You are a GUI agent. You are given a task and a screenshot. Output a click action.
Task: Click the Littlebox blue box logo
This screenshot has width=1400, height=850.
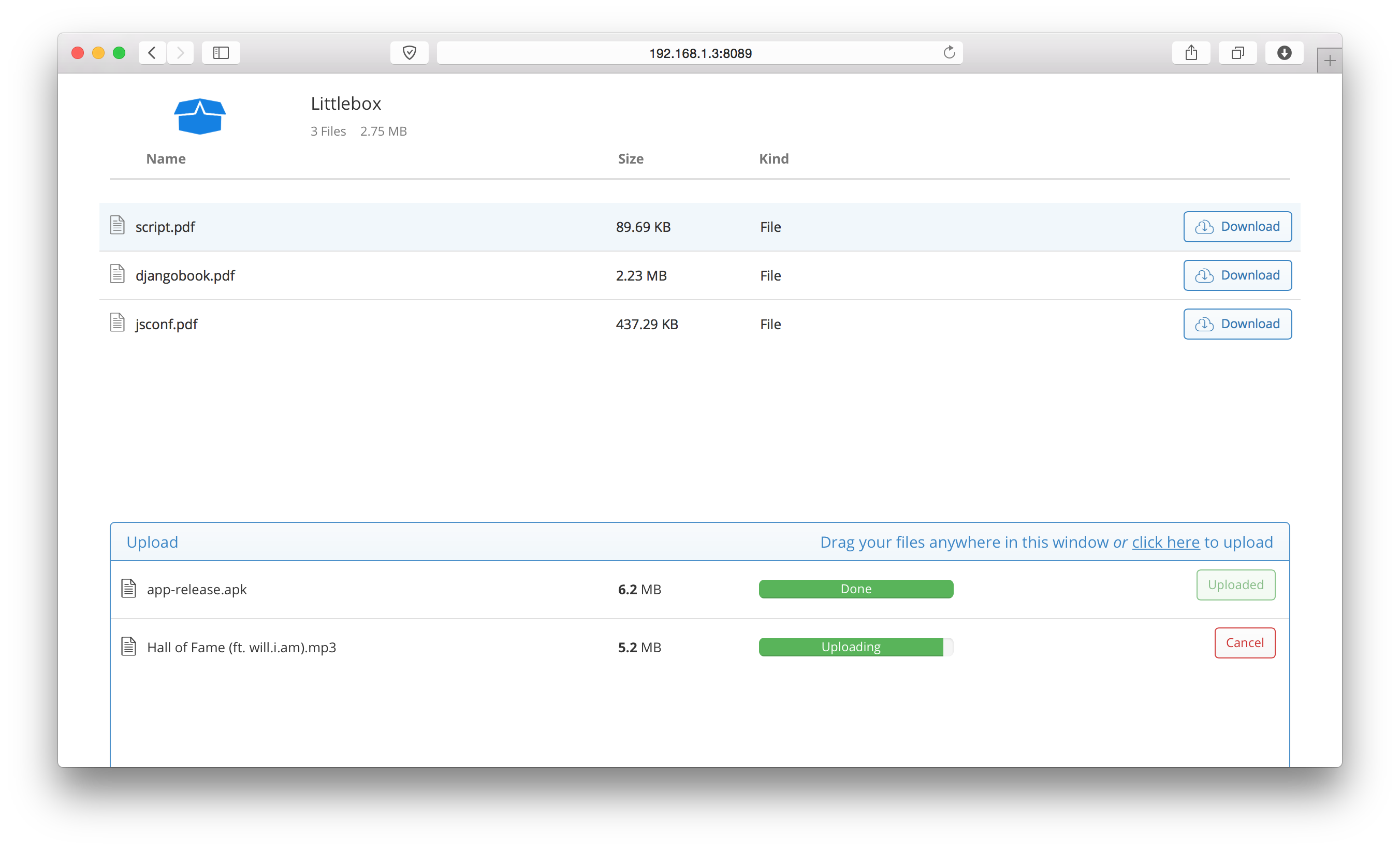[199, 116]
